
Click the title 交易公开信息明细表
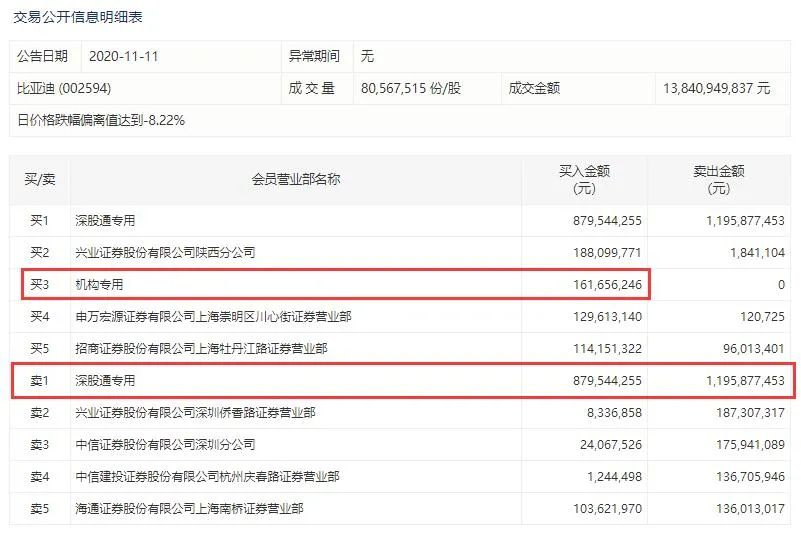pos(78,17)
